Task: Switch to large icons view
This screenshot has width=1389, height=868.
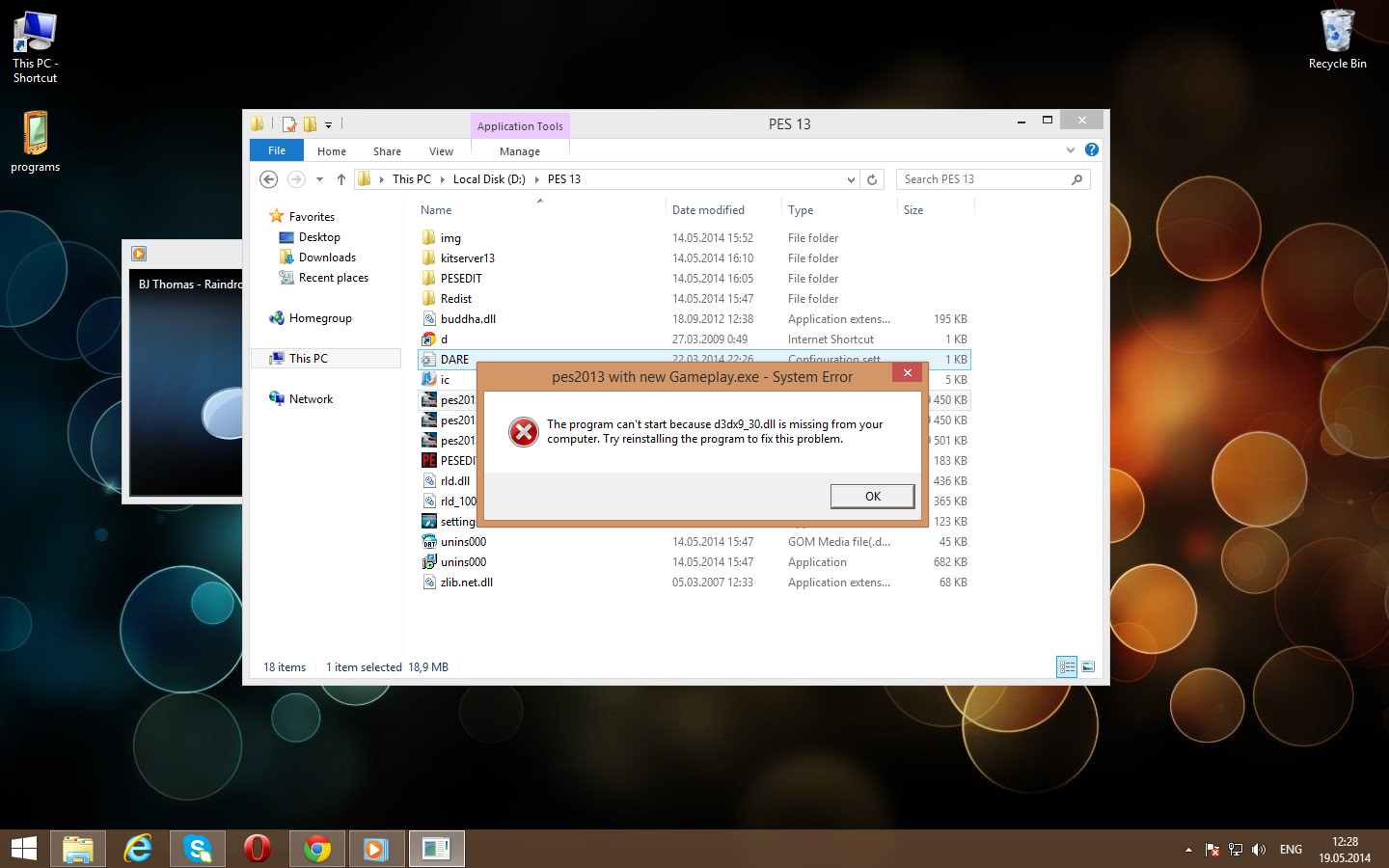Action: 1088,666
